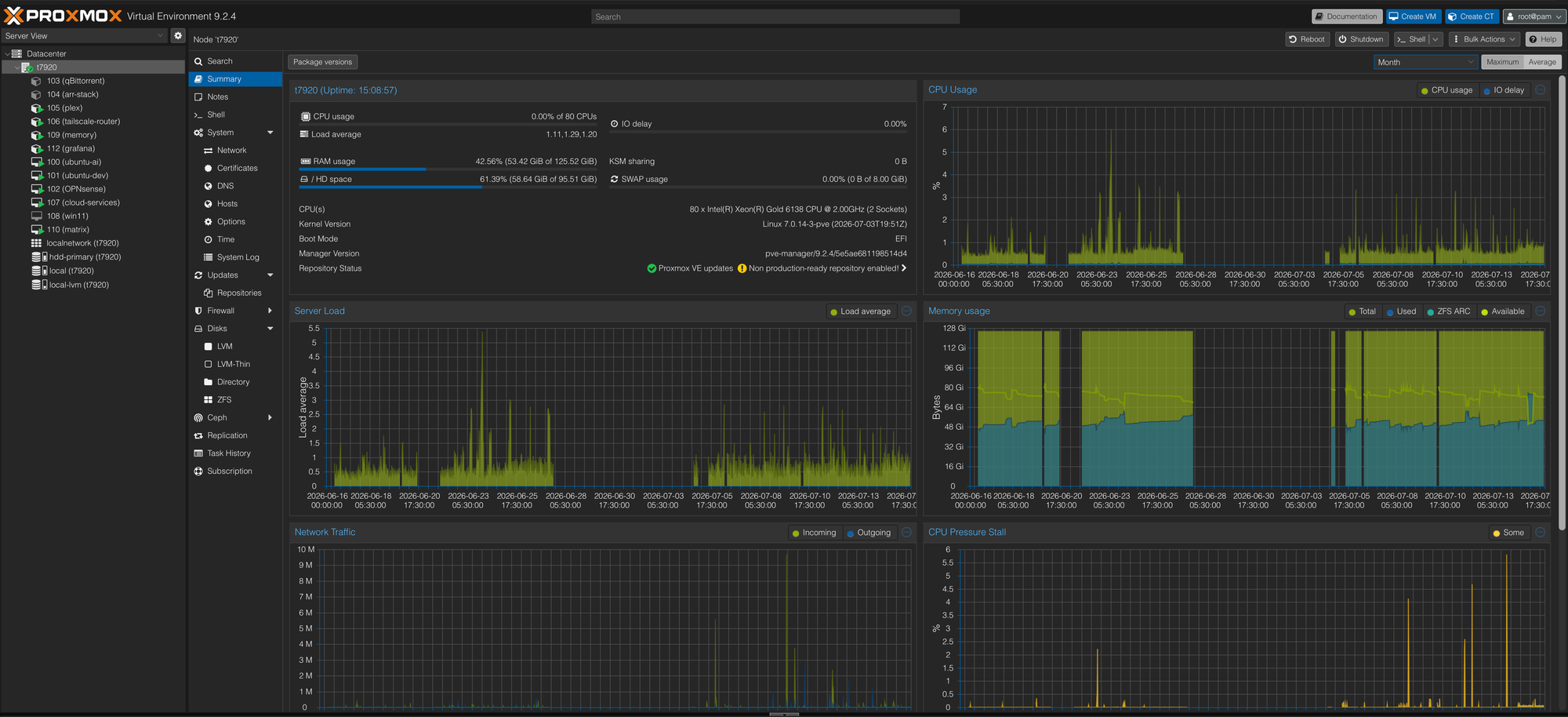The width and height of the screenshot is (1568, 717).
Task: Click the Package versions button
Action: (x=323, y=62)
